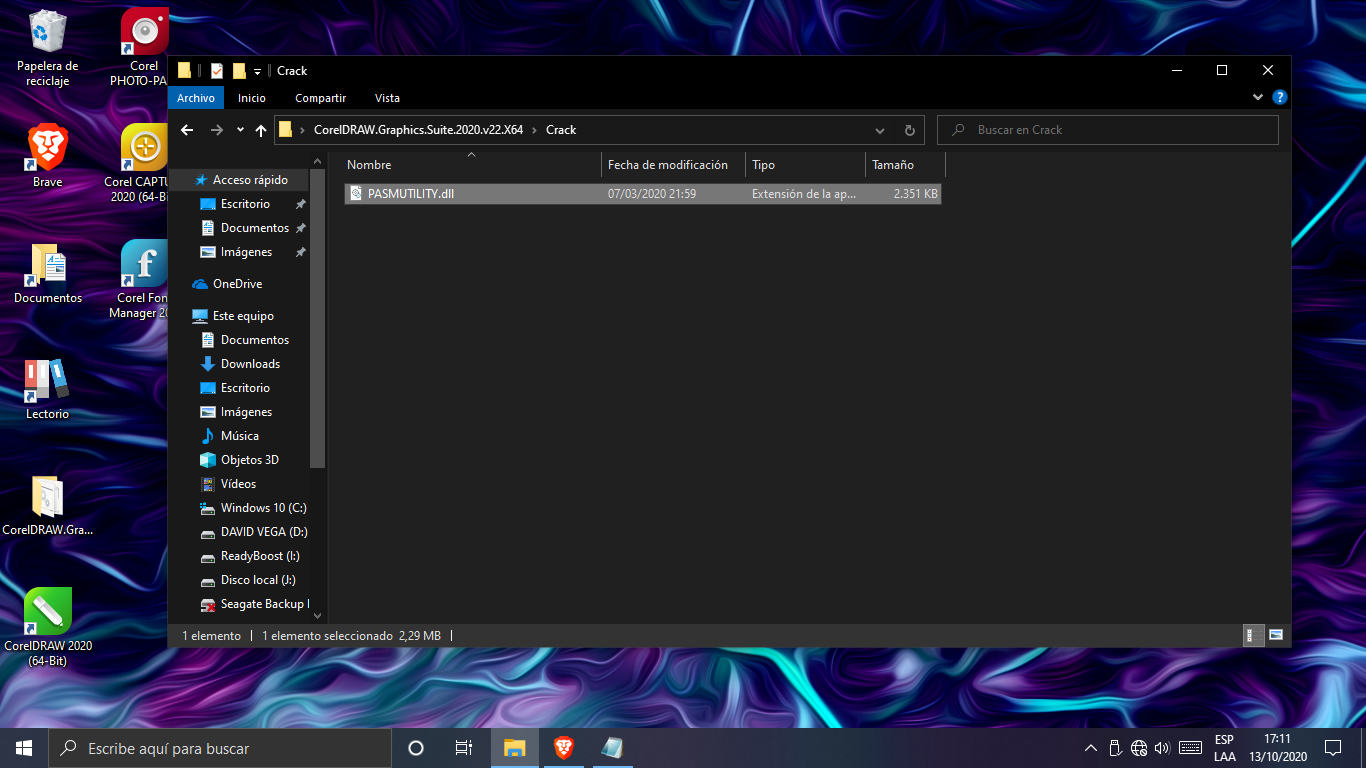Click CorelDRAW.Graphics.Suite.2020.v22.X64 breadcrumb
Image resolution: width=1366 pixels, height=768 pixels.
(418, 130)
